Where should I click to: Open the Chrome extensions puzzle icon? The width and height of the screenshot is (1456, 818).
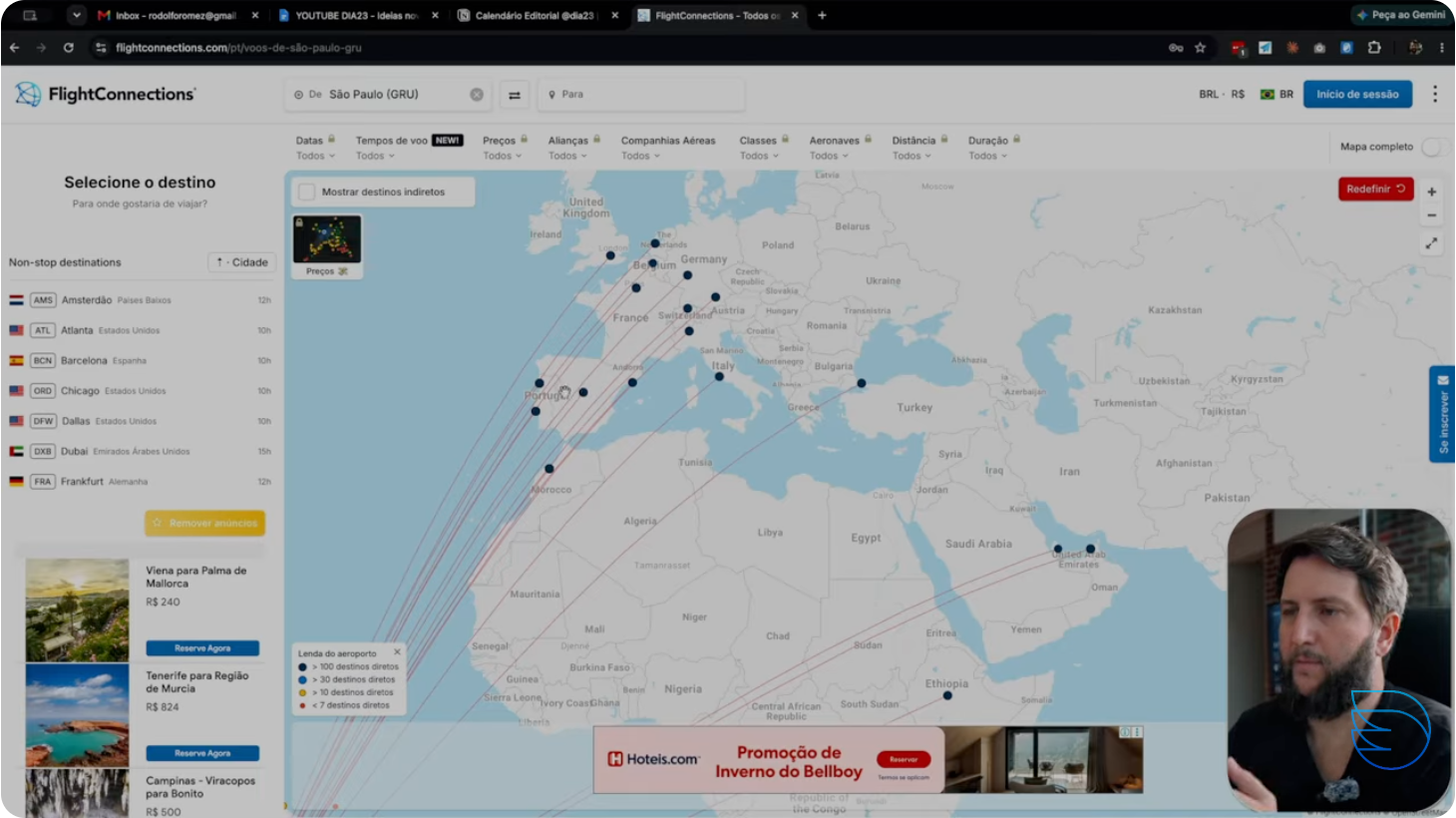[1374, 47]
